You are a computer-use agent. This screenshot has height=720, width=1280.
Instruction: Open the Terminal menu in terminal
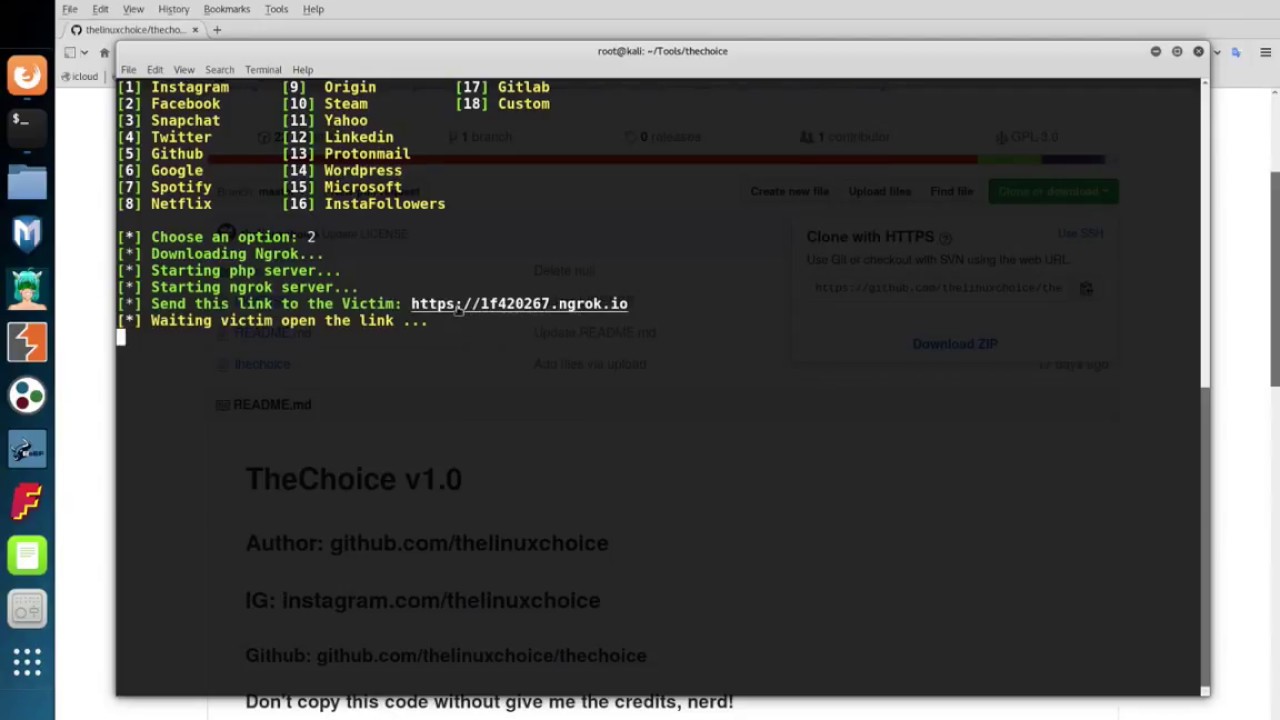(x=263, y=70)
